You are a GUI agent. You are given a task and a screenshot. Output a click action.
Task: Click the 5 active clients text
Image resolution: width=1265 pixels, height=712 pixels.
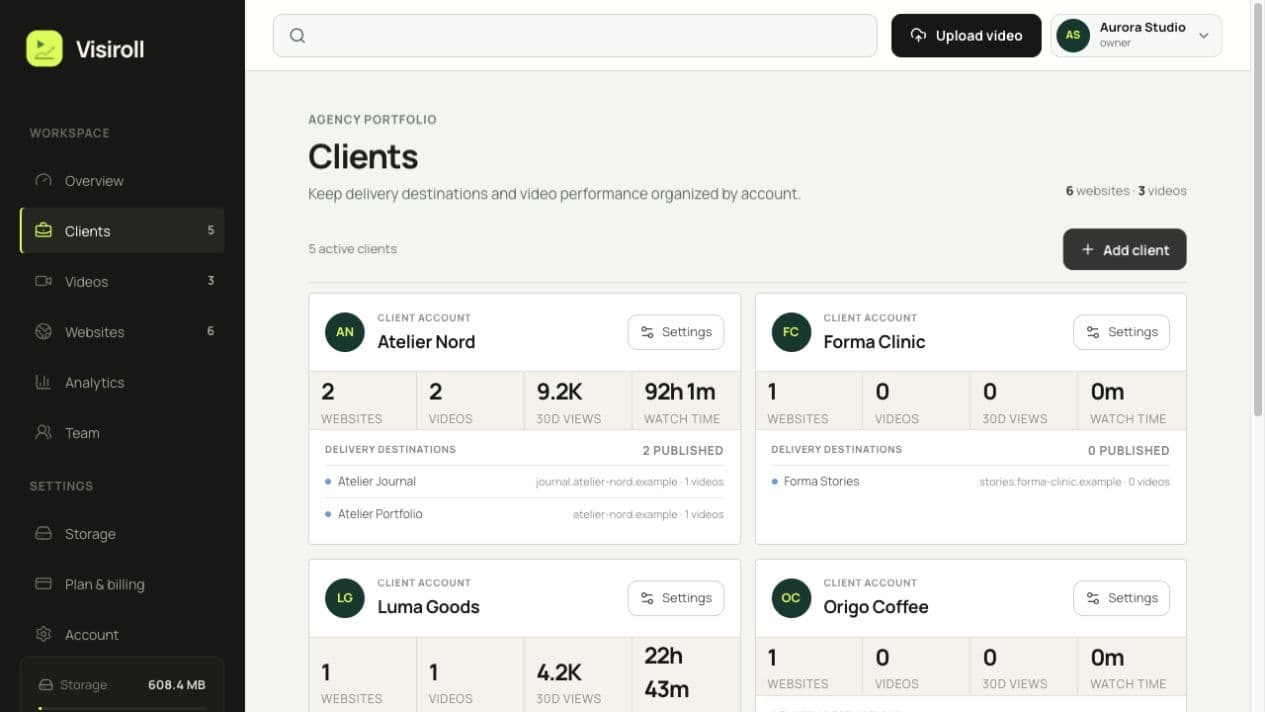[x=352, y=249]
